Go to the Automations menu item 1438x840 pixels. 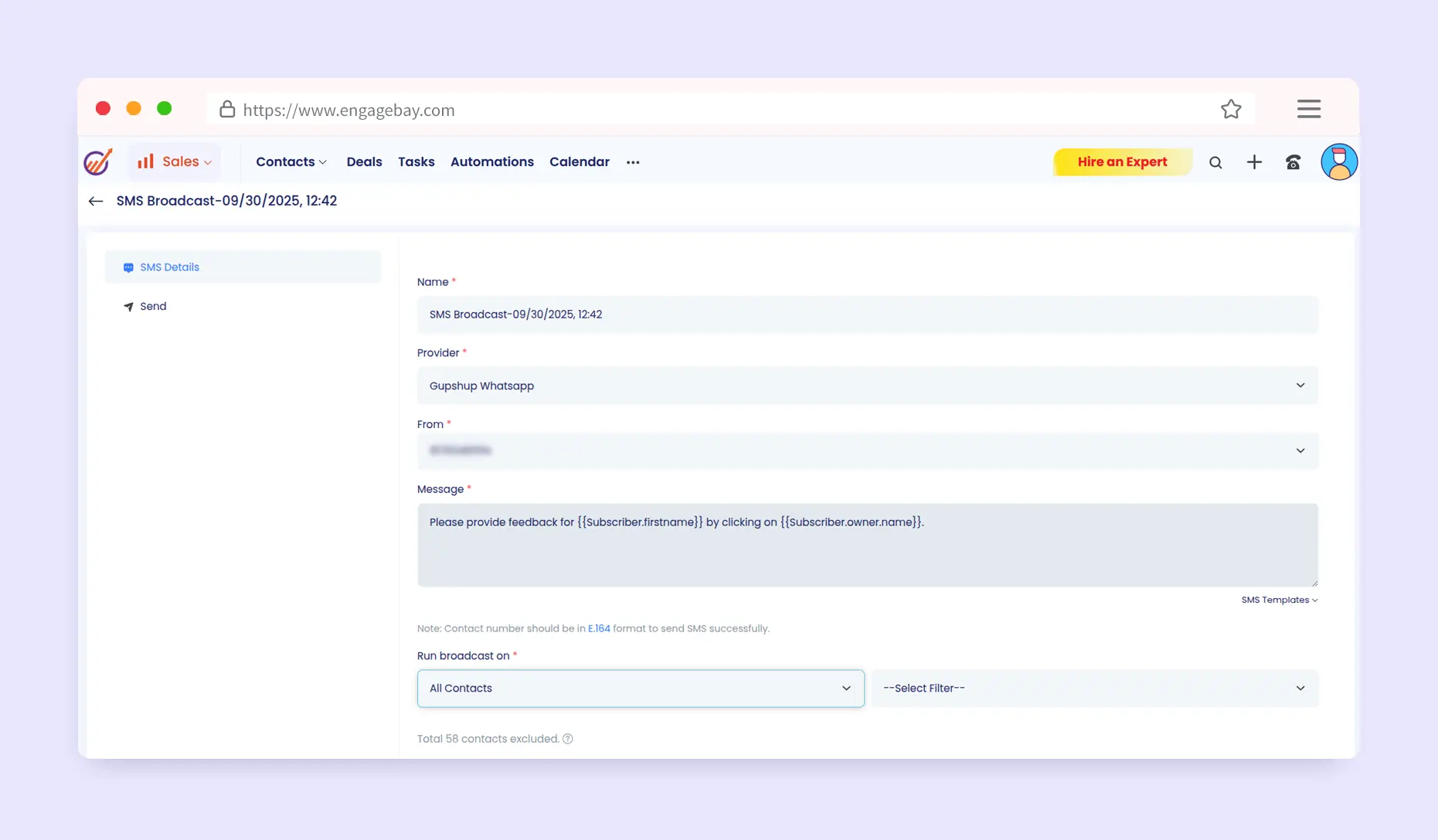(x=491, y=162)
